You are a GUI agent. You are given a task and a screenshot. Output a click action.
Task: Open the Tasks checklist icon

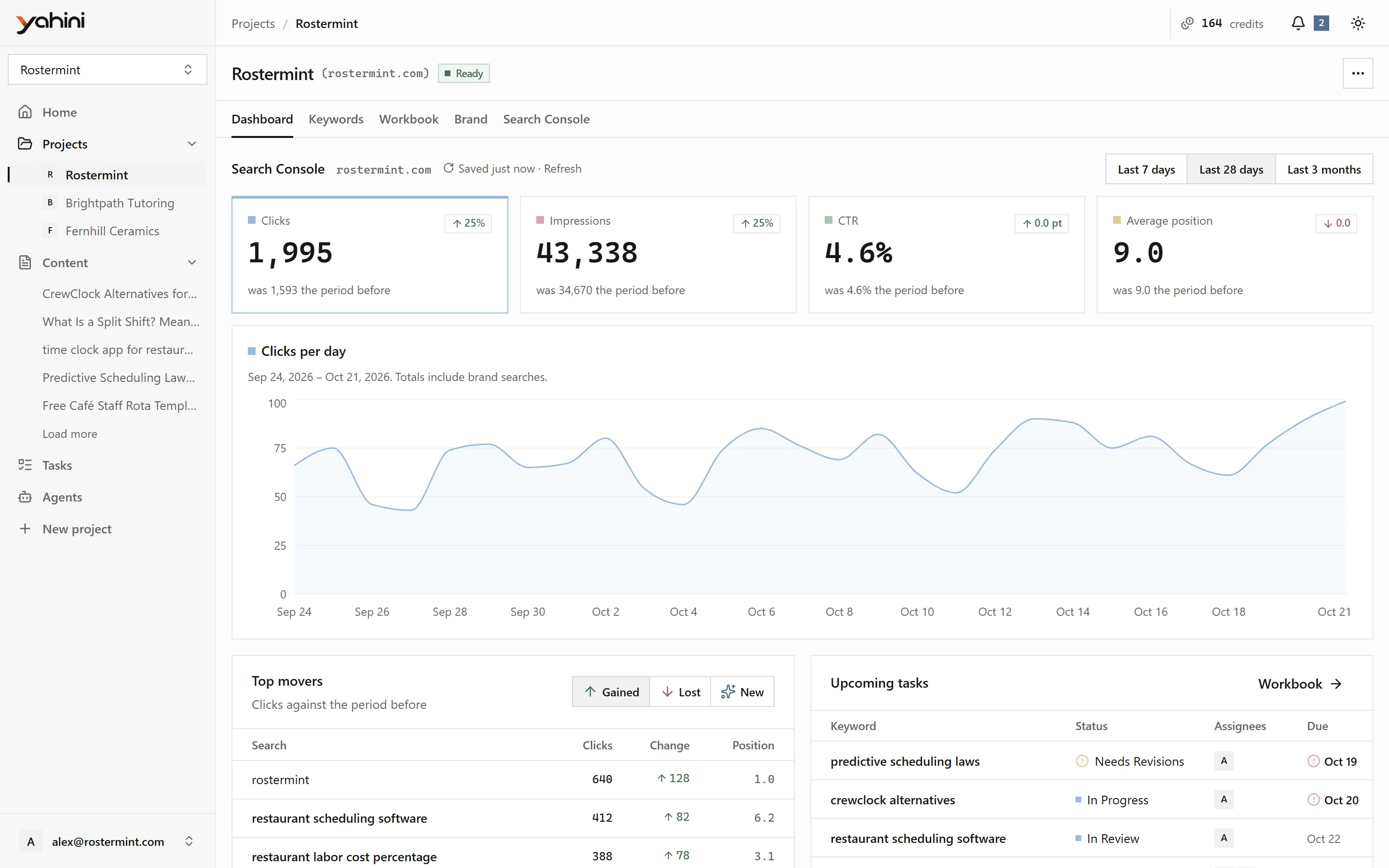point(25,465)
